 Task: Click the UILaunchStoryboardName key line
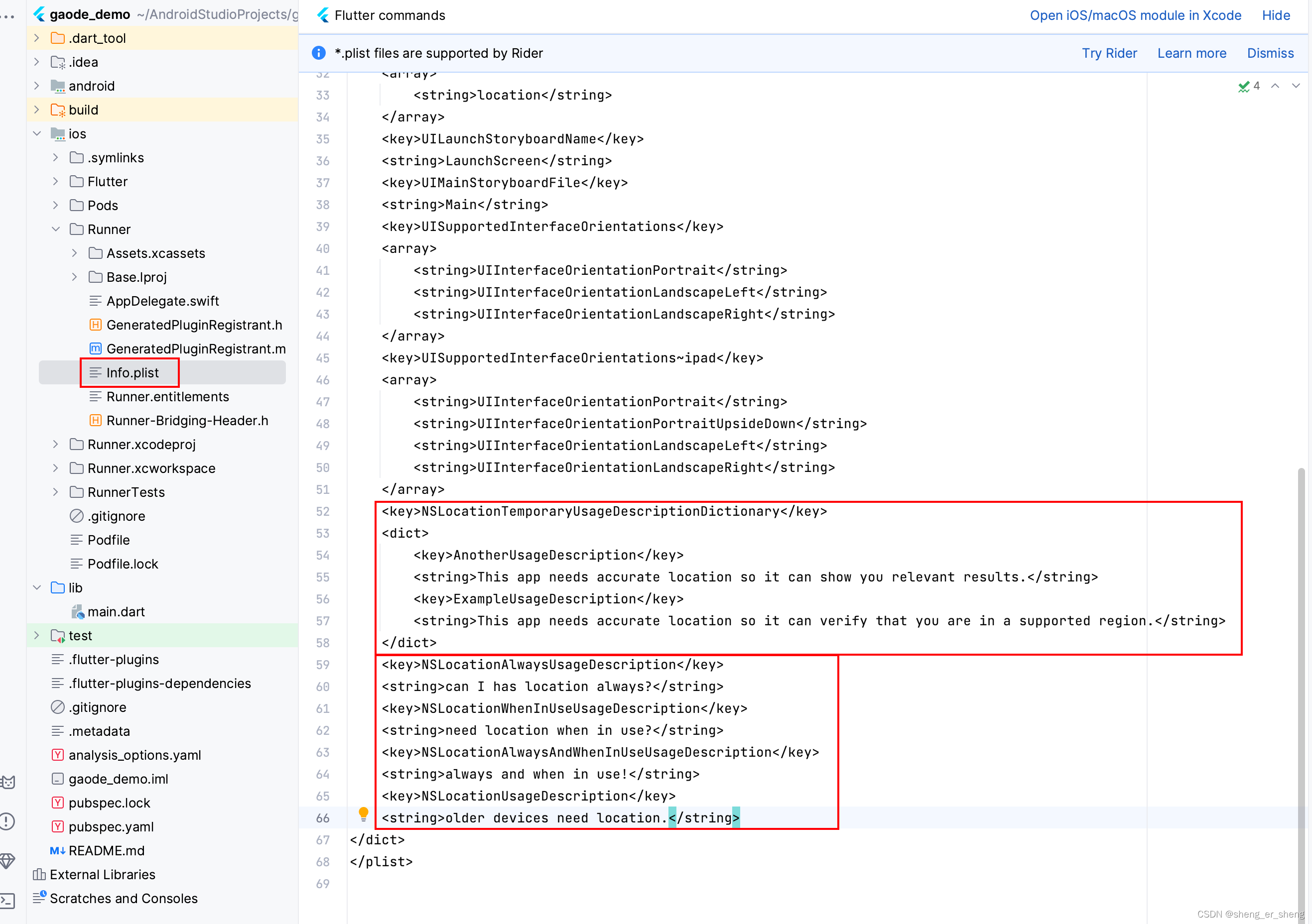tap(513, 139)
